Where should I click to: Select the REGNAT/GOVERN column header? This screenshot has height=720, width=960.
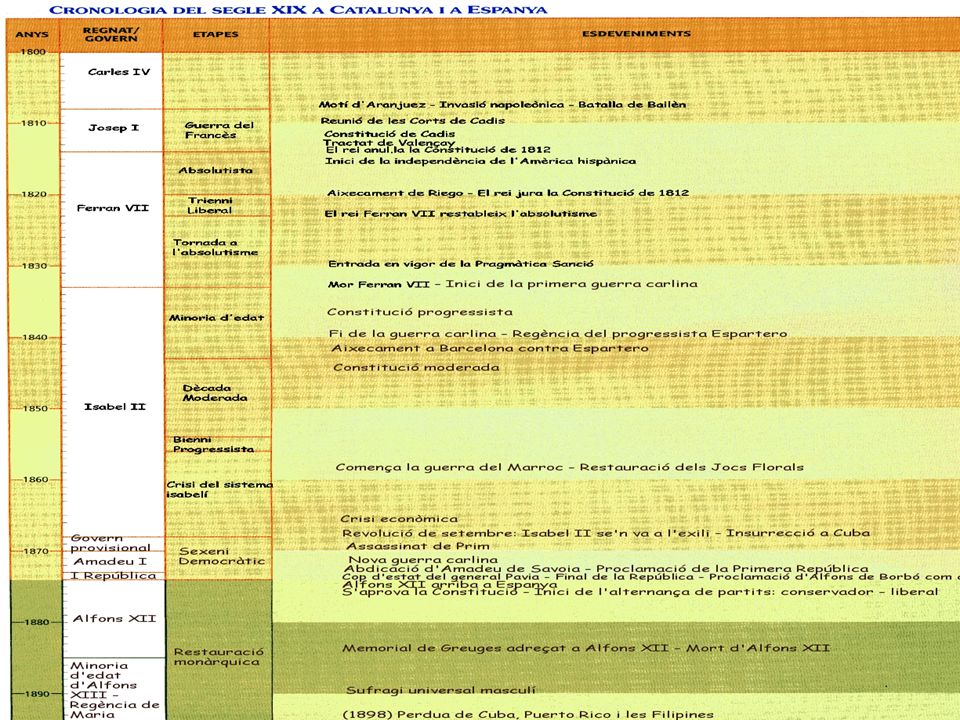(111, 34)
